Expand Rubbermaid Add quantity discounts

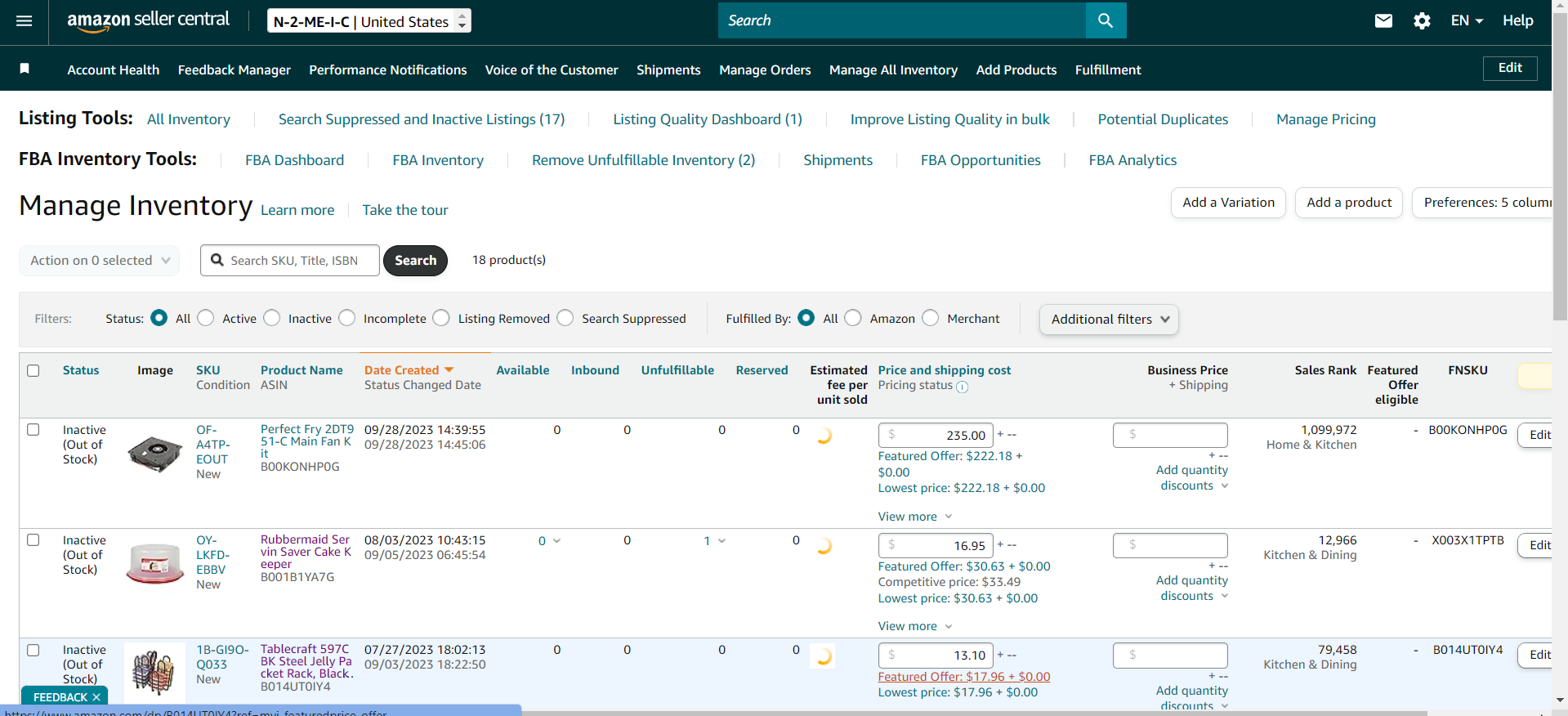[x=1192, y=588]
